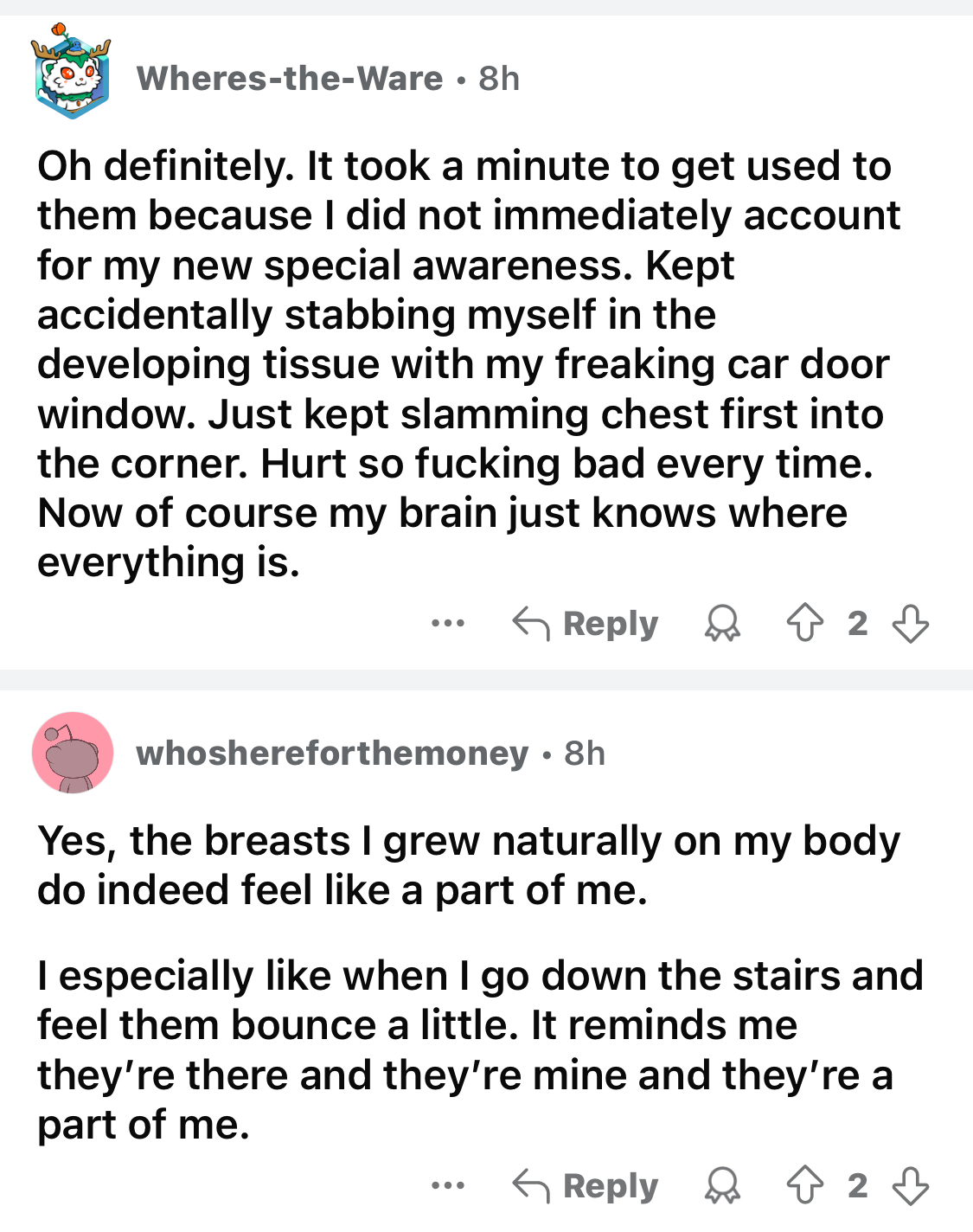Viewport: 973px width, 1232px height.
Task: Collapse the comment starting "Oh definitely"
Action: pyautogui.click(x=467, y=363)
